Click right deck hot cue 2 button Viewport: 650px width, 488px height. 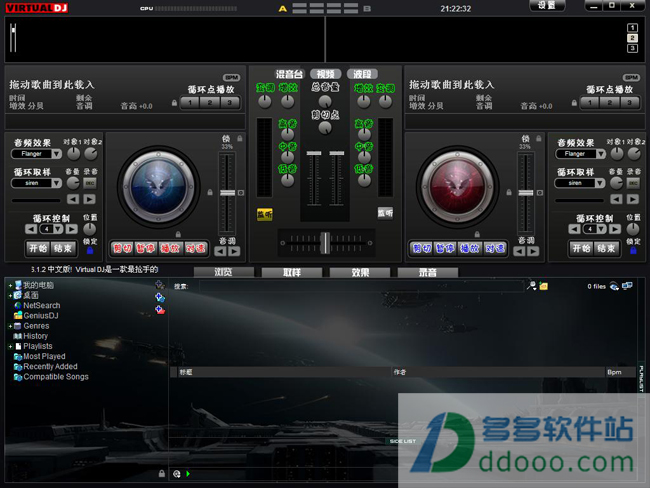[x=609, y=102]
